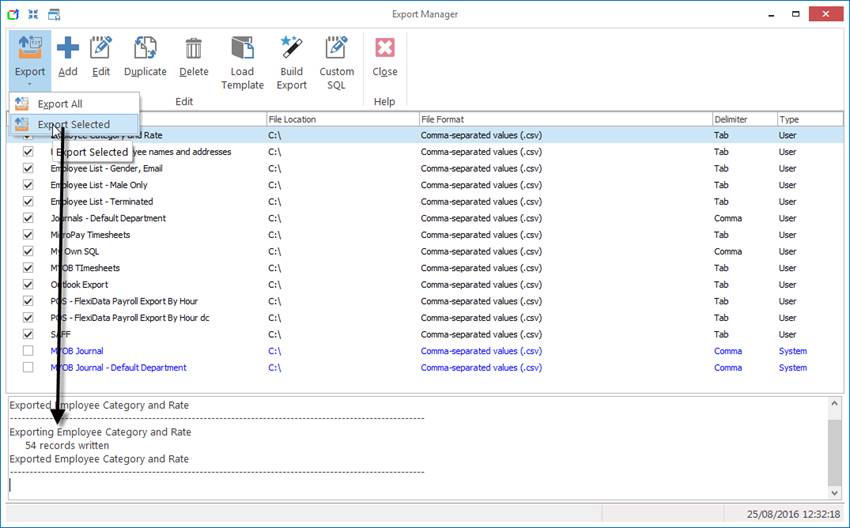Click the log panel scroll up arrow
Screen dimensions: 850x528
(834, 404)
